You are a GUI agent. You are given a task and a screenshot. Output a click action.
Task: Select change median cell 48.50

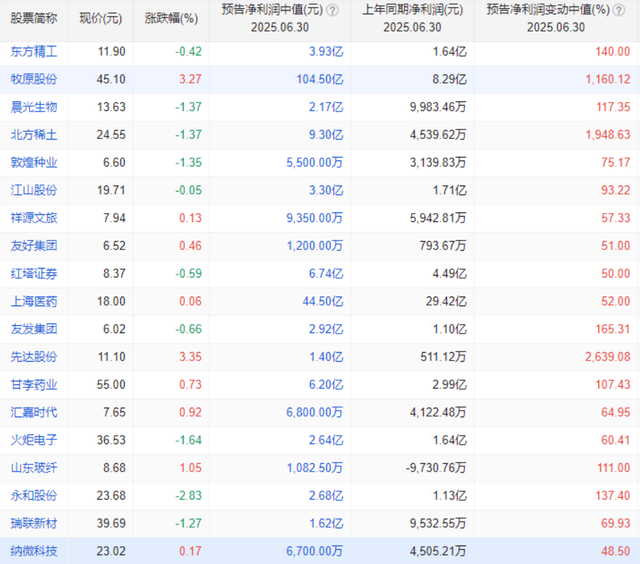pos(616,551)
